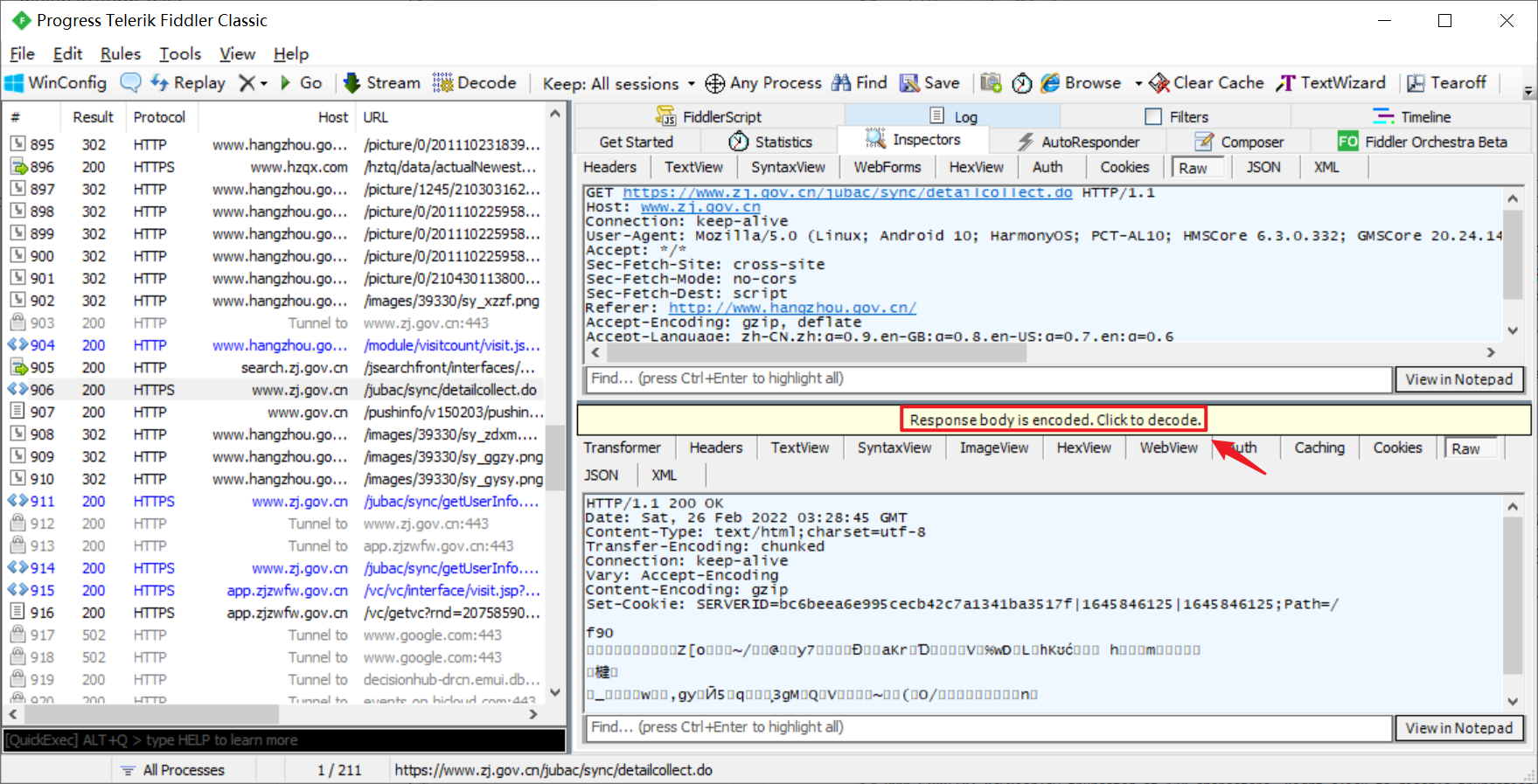The height and width of the screenshot is (784, 1538).
Task: Open the Rules menu
Action: click(121, 54)
